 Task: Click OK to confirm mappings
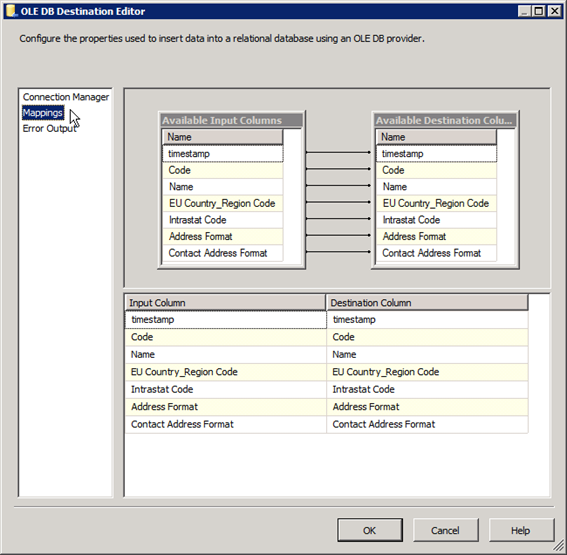click(x=370, y=530)
